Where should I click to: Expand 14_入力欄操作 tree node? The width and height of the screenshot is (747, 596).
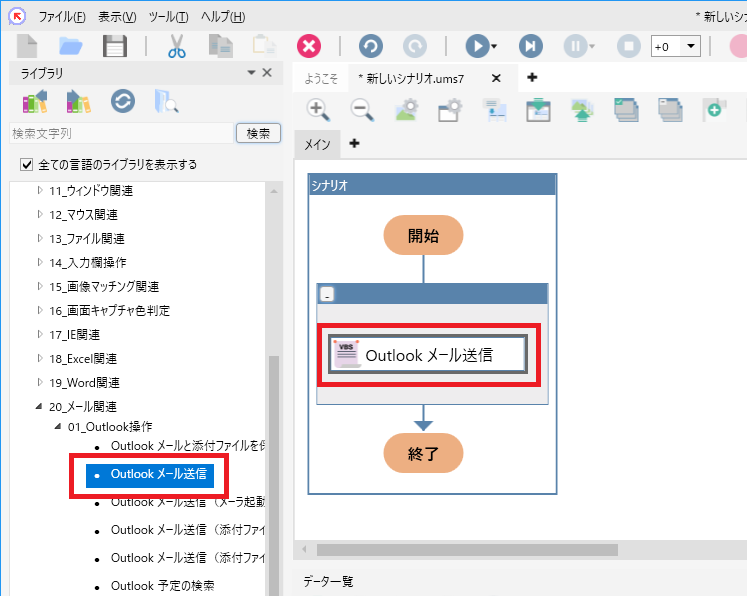(40, 262)
